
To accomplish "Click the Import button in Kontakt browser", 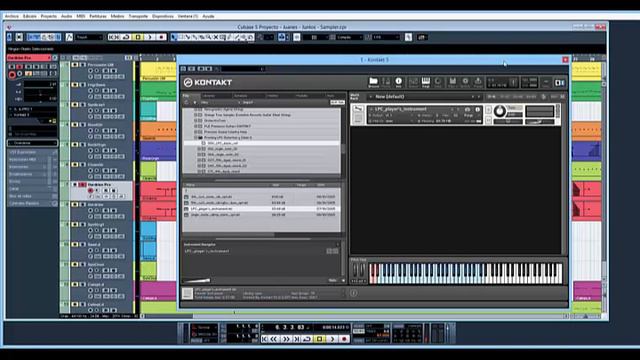I will coord(248,102).
